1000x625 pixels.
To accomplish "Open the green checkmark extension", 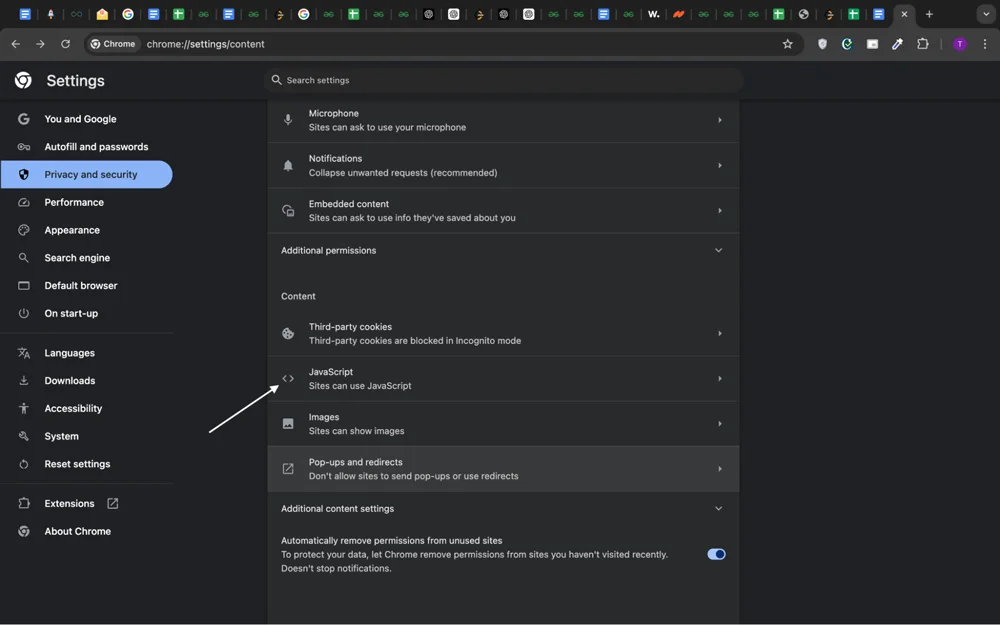I will 847,44.
